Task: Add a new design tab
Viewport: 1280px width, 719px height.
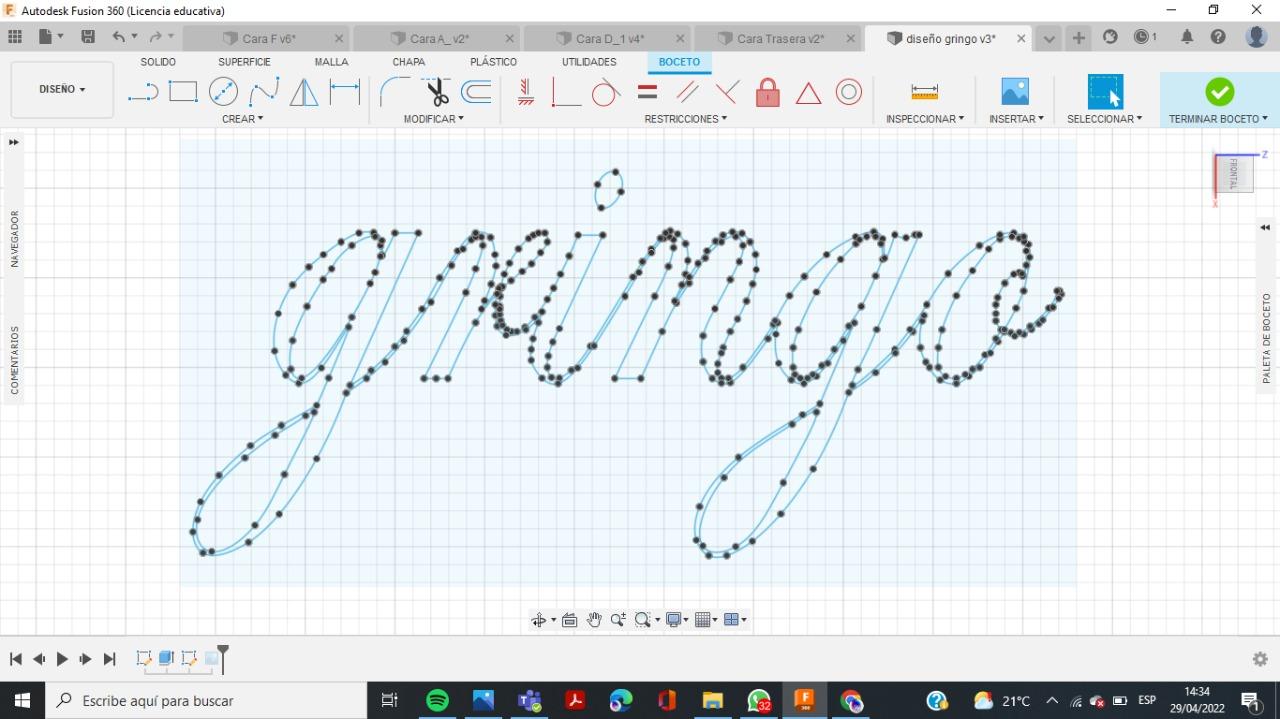Action: (1079, 37)
